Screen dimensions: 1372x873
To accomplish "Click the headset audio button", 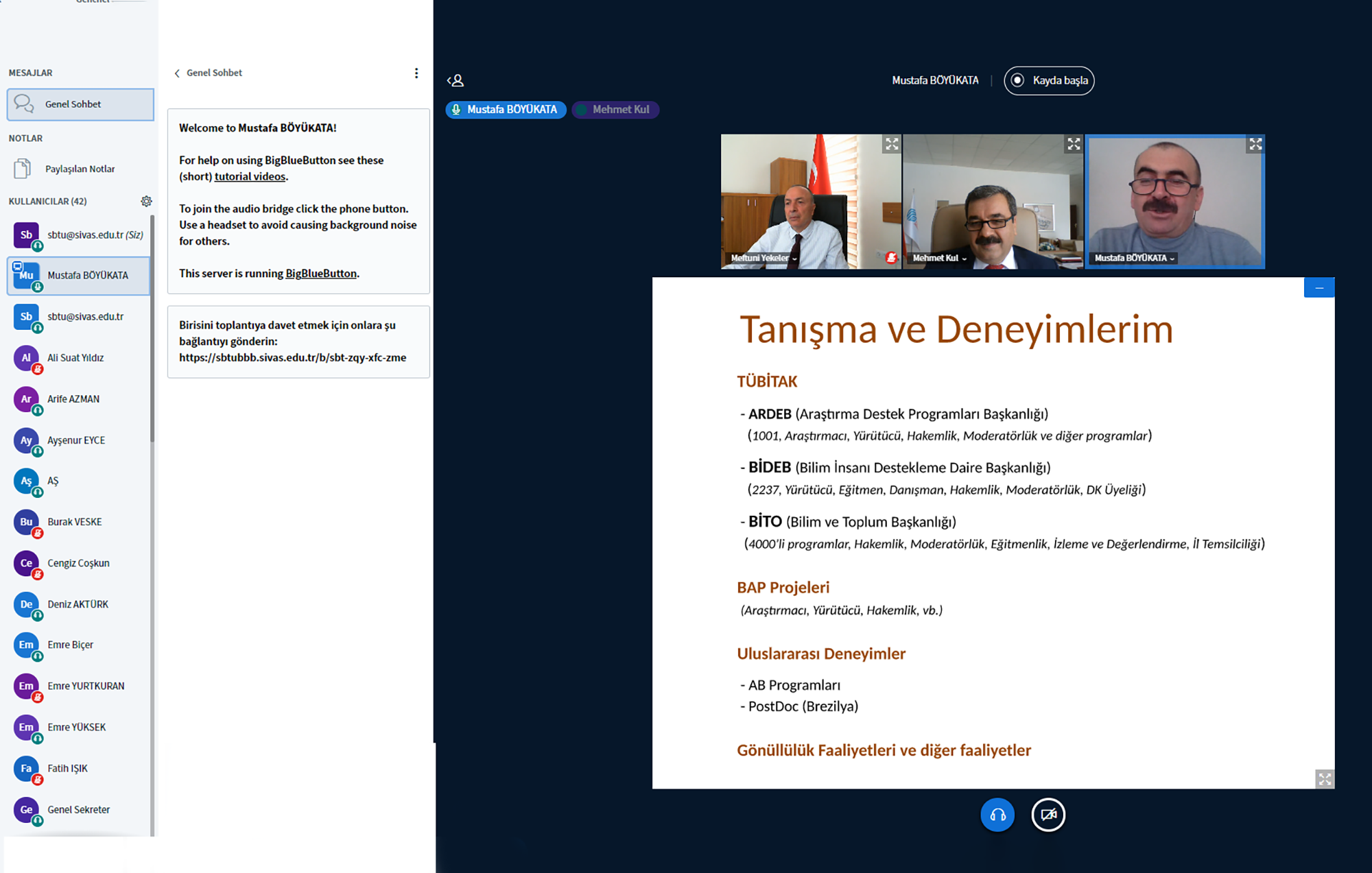I will click(997, 815).
